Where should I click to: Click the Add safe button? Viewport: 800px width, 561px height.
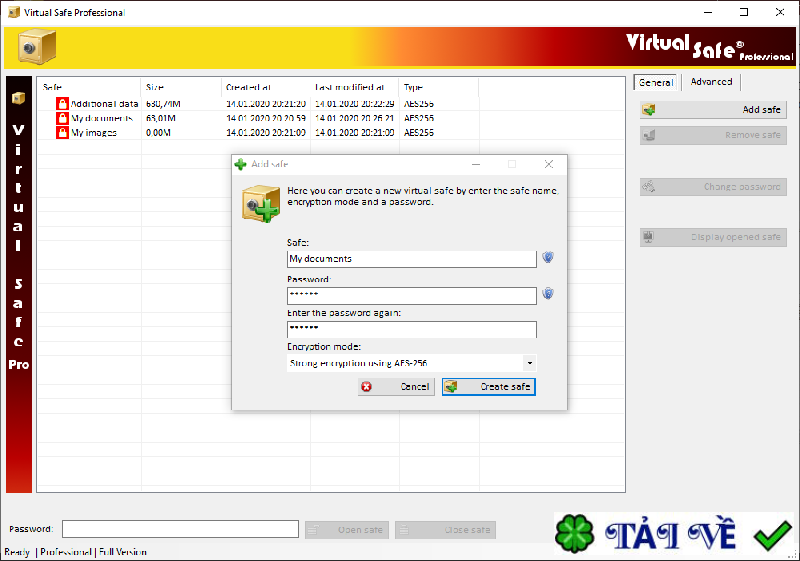[713, 110]
